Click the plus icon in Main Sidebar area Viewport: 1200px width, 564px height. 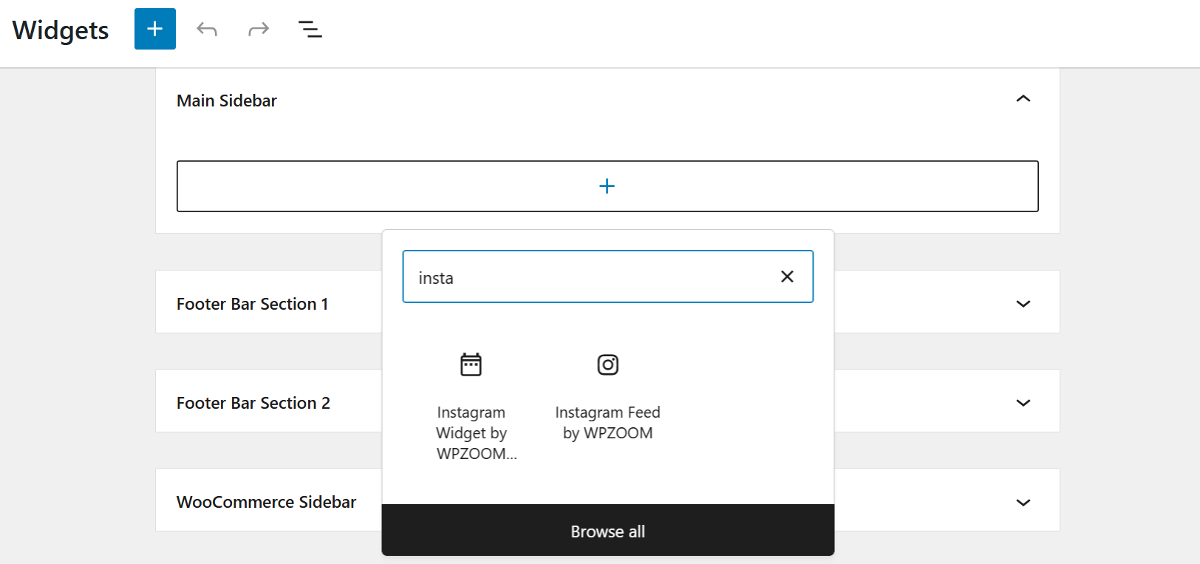tap(607, 186)
